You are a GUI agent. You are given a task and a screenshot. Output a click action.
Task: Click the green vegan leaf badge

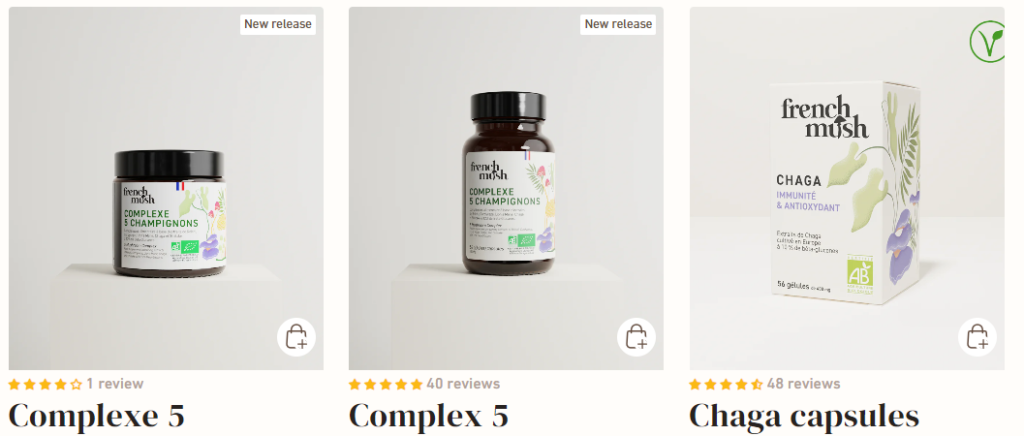tap(987, 41)
